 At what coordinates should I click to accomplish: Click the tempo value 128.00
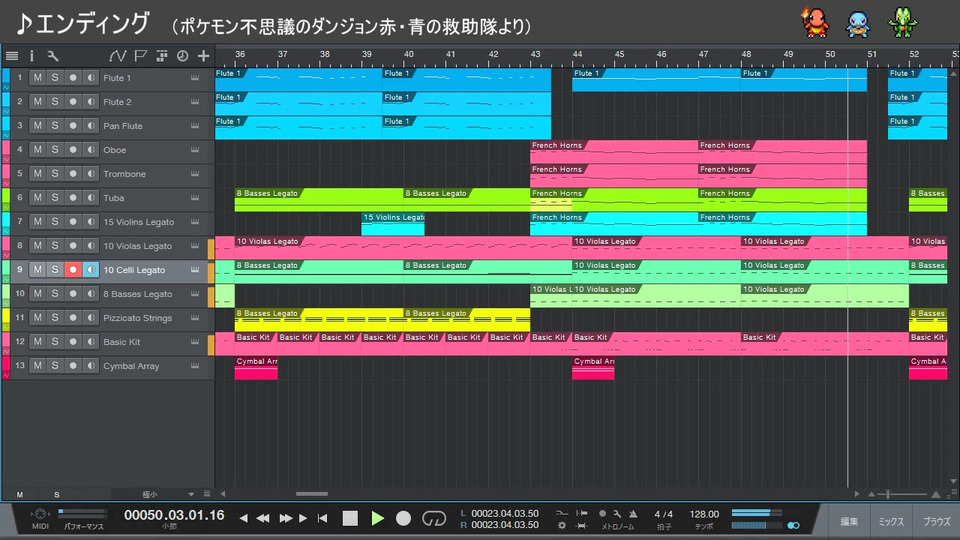tap(704, 514)
